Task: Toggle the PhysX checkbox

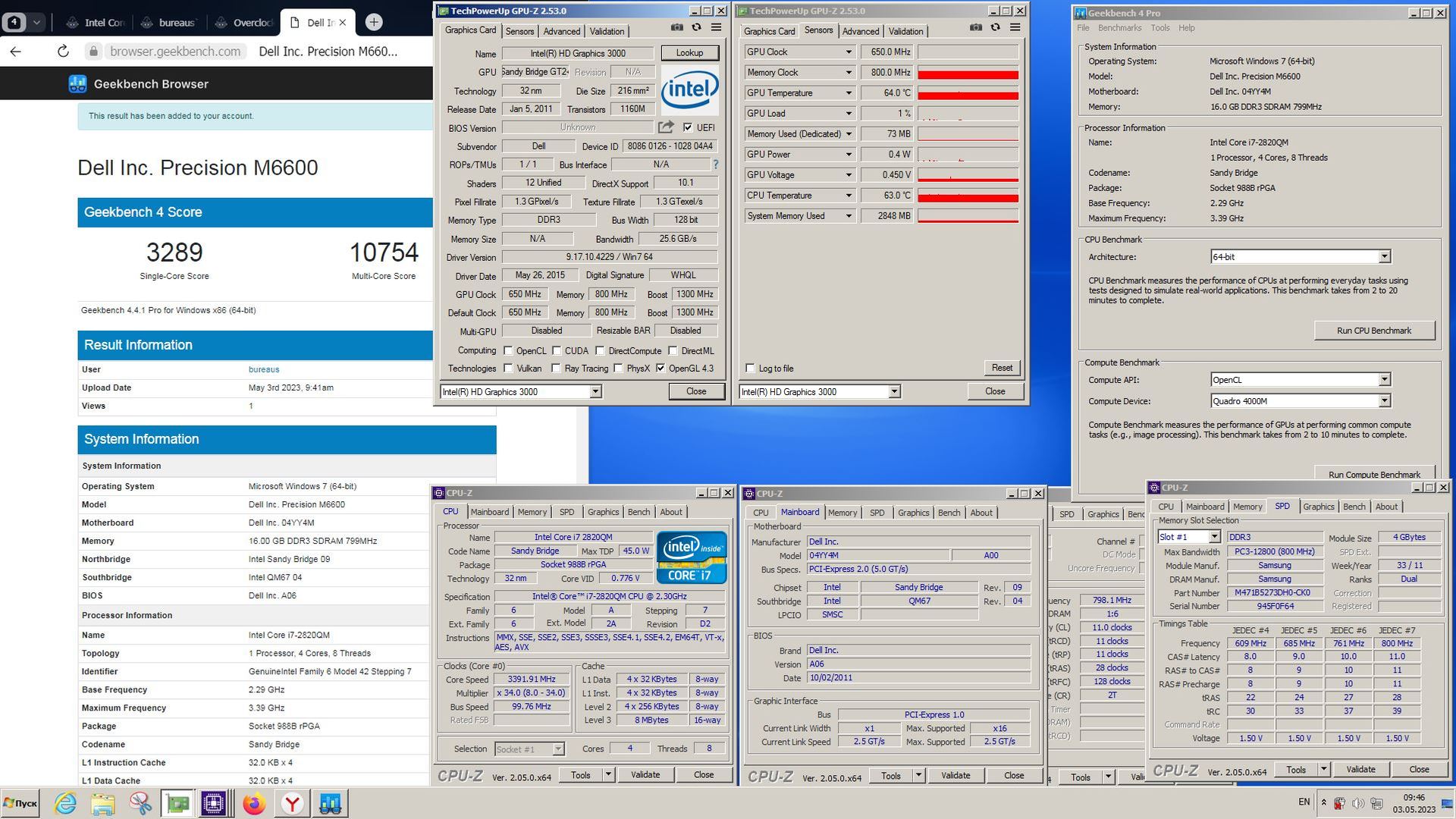Action: (x=618, y=369)
